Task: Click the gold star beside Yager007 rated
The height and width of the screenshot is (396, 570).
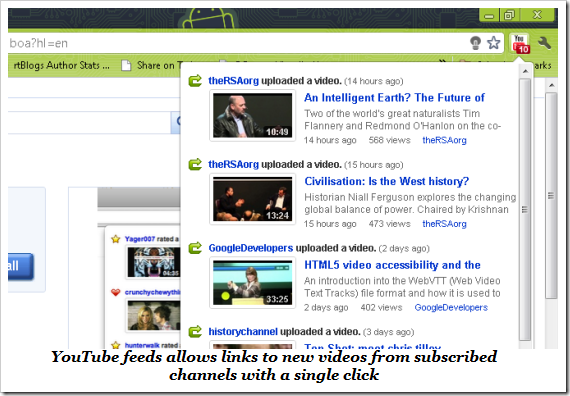Action: pos(116,239)
